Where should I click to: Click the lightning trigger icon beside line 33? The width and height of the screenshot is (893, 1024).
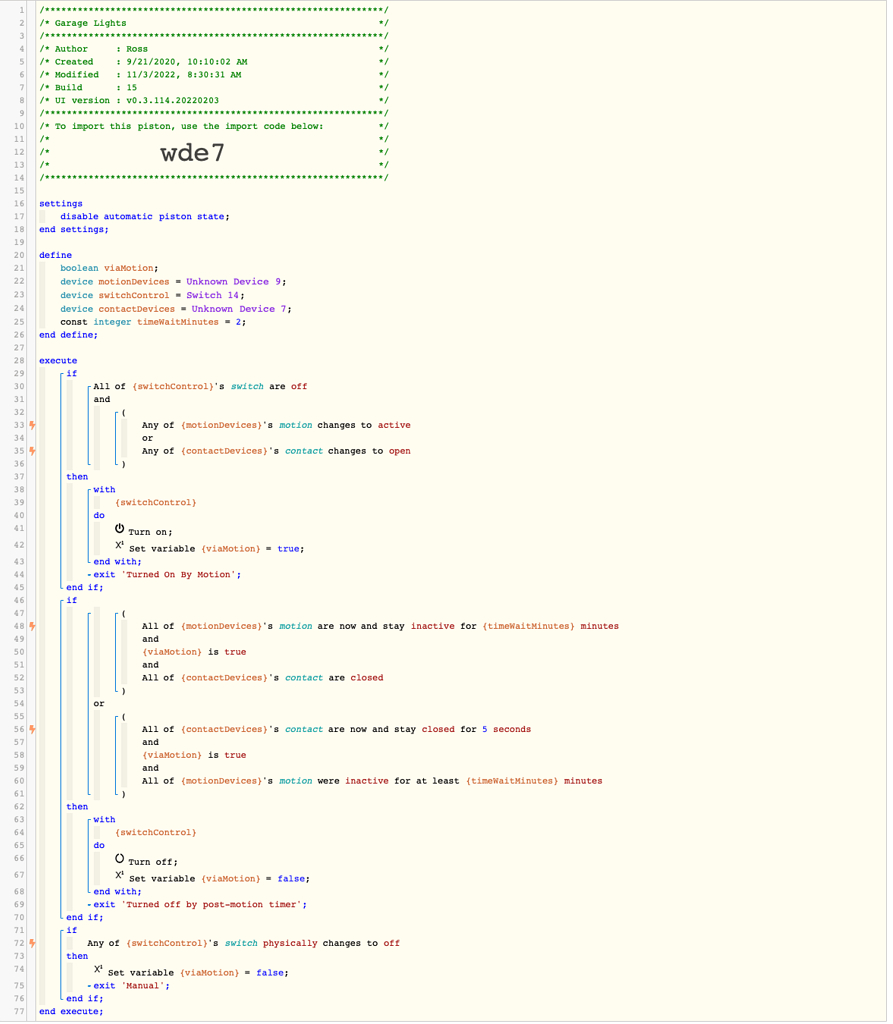click(34, 425)
